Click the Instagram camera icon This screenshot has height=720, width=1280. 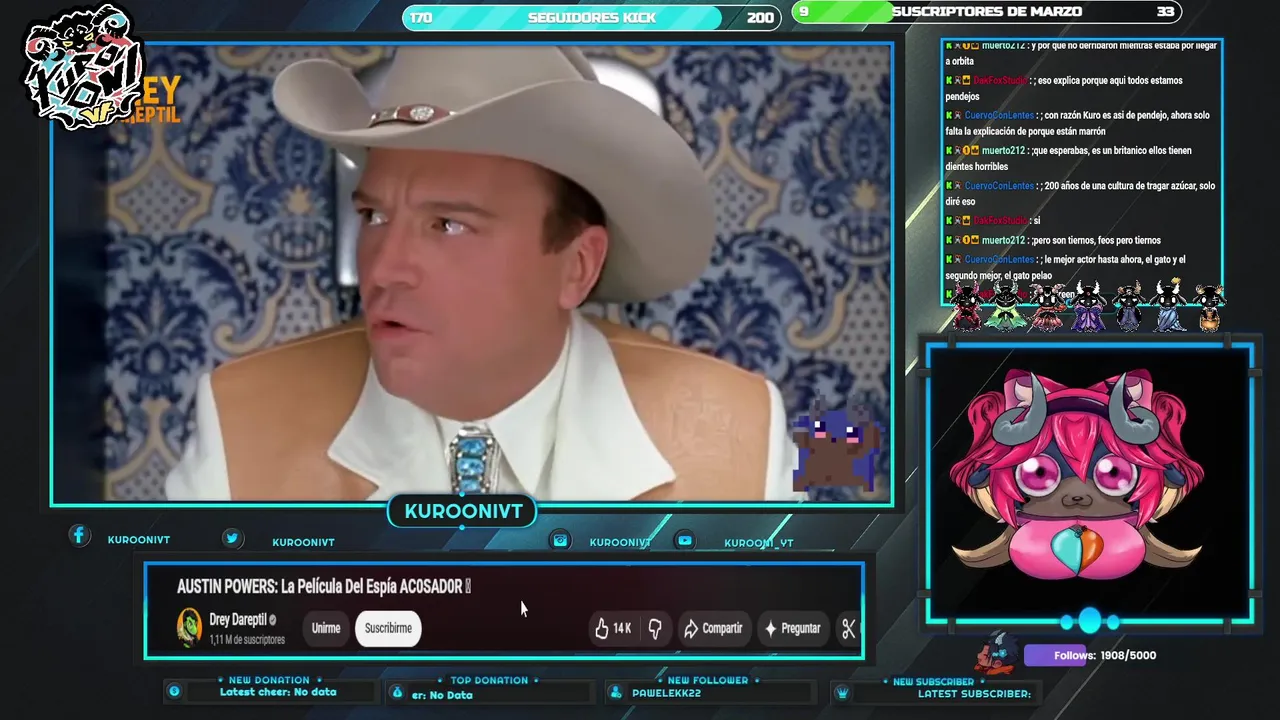click(x=560, y=540)
